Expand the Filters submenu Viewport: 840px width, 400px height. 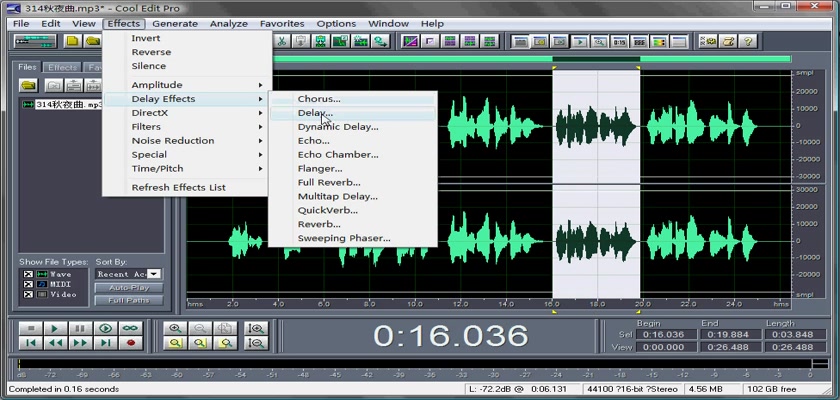coord(185,126)
